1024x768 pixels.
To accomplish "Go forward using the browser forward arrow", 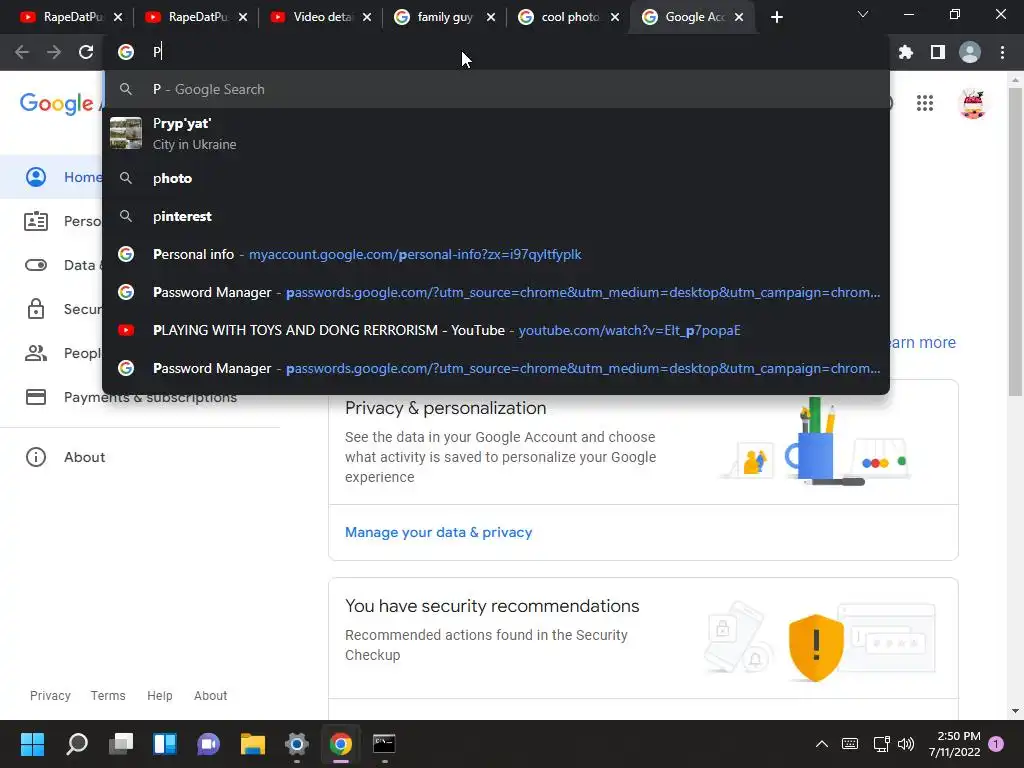I will coord(54,52).
